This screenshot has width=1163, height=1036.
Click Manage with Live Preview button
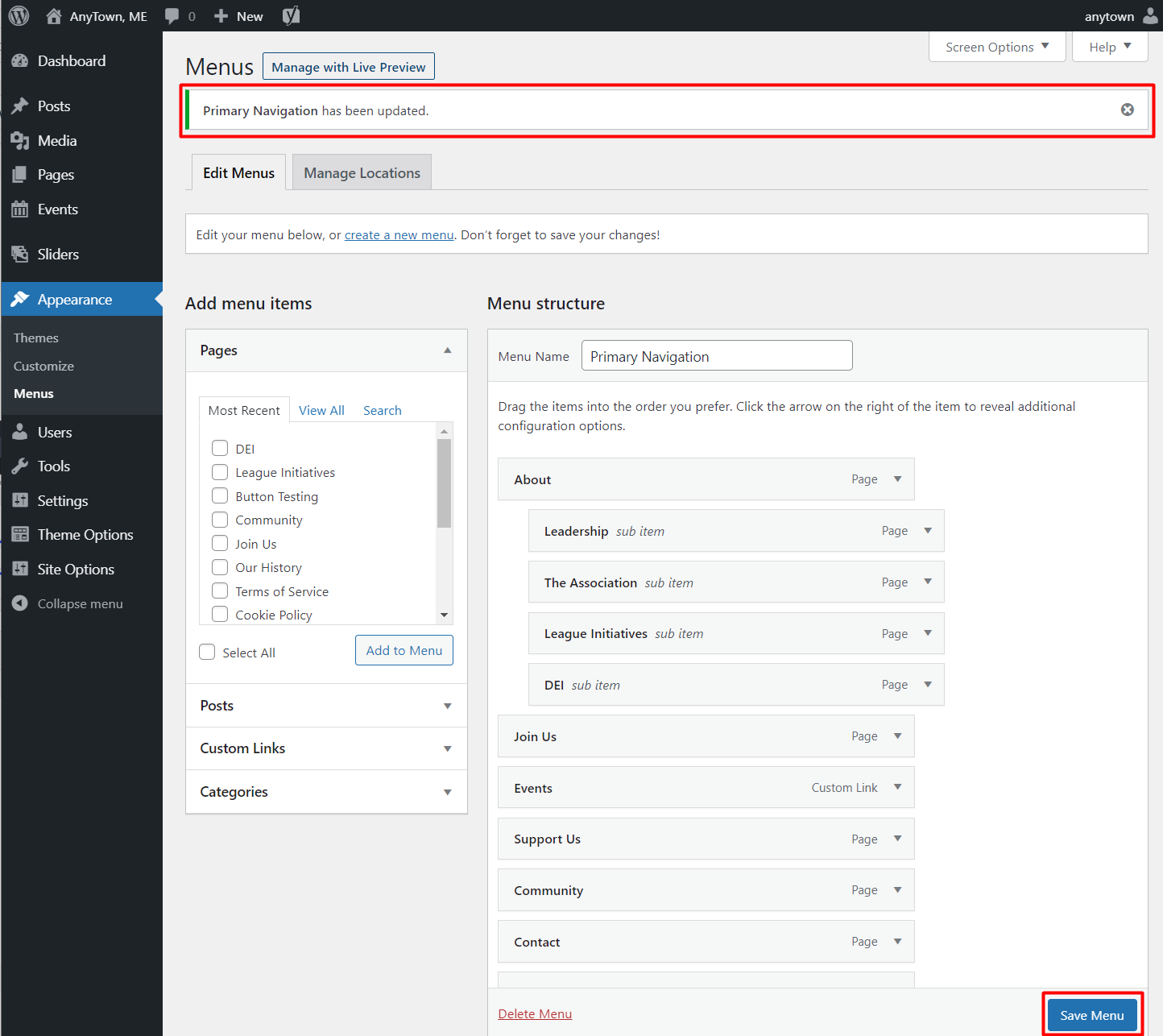tap(349, 67)
